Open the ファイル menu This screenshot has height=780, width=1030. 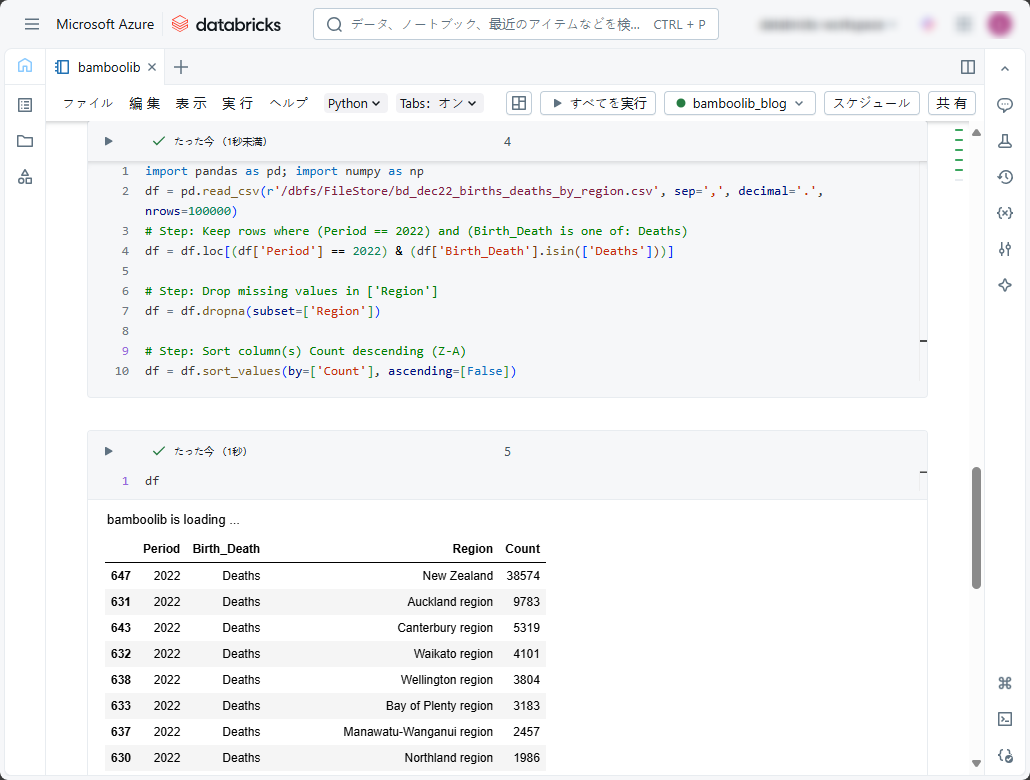pyautogui.click(x=87, y=103)
